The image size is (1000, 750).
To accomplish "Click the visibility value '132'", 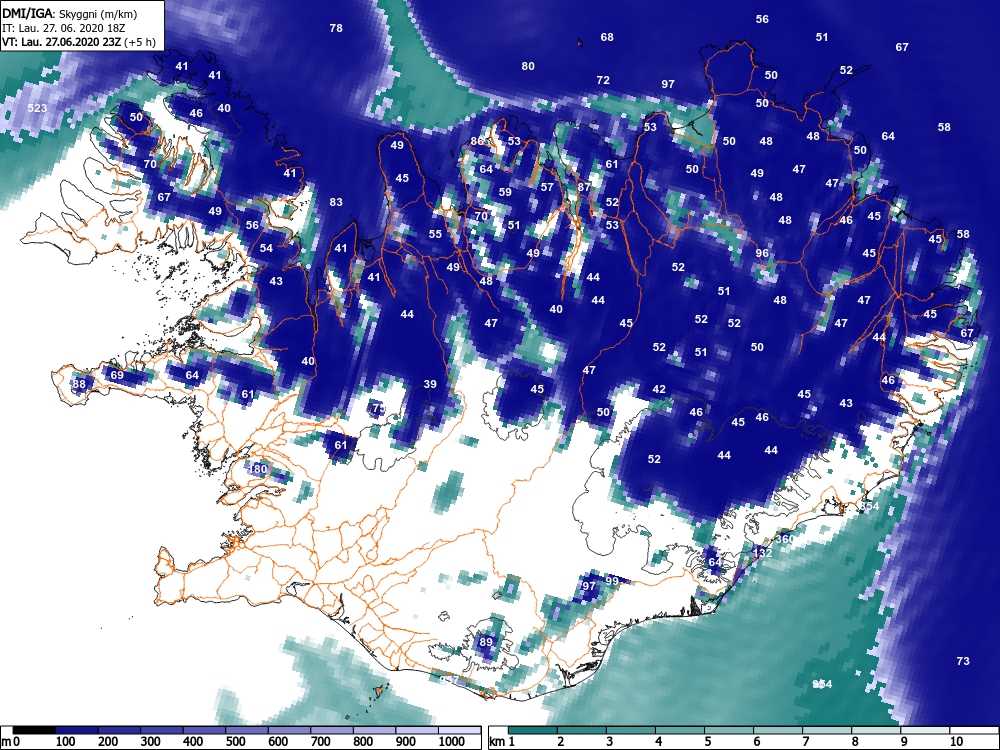I will pos(762,553).
